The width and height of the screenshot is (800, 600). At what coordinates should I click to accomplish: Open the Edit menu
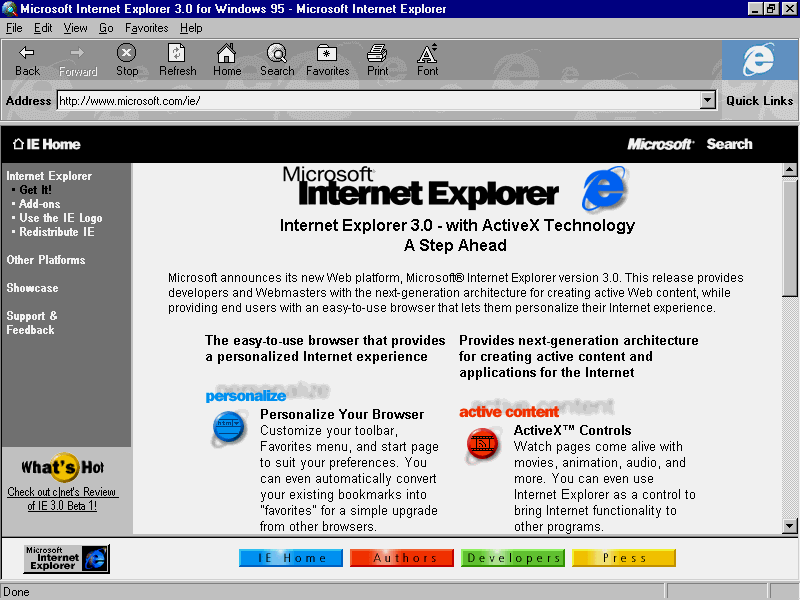tap(43, 28)
